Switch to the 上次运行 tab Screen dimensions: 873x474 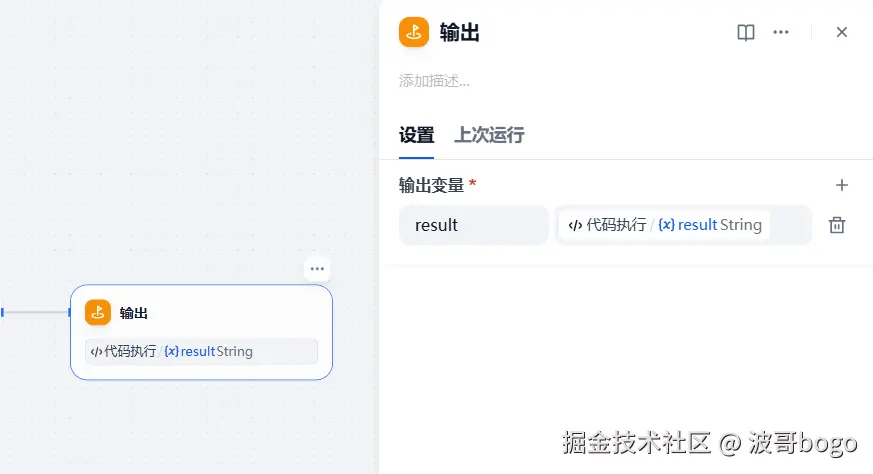click(x=489, y=135)
